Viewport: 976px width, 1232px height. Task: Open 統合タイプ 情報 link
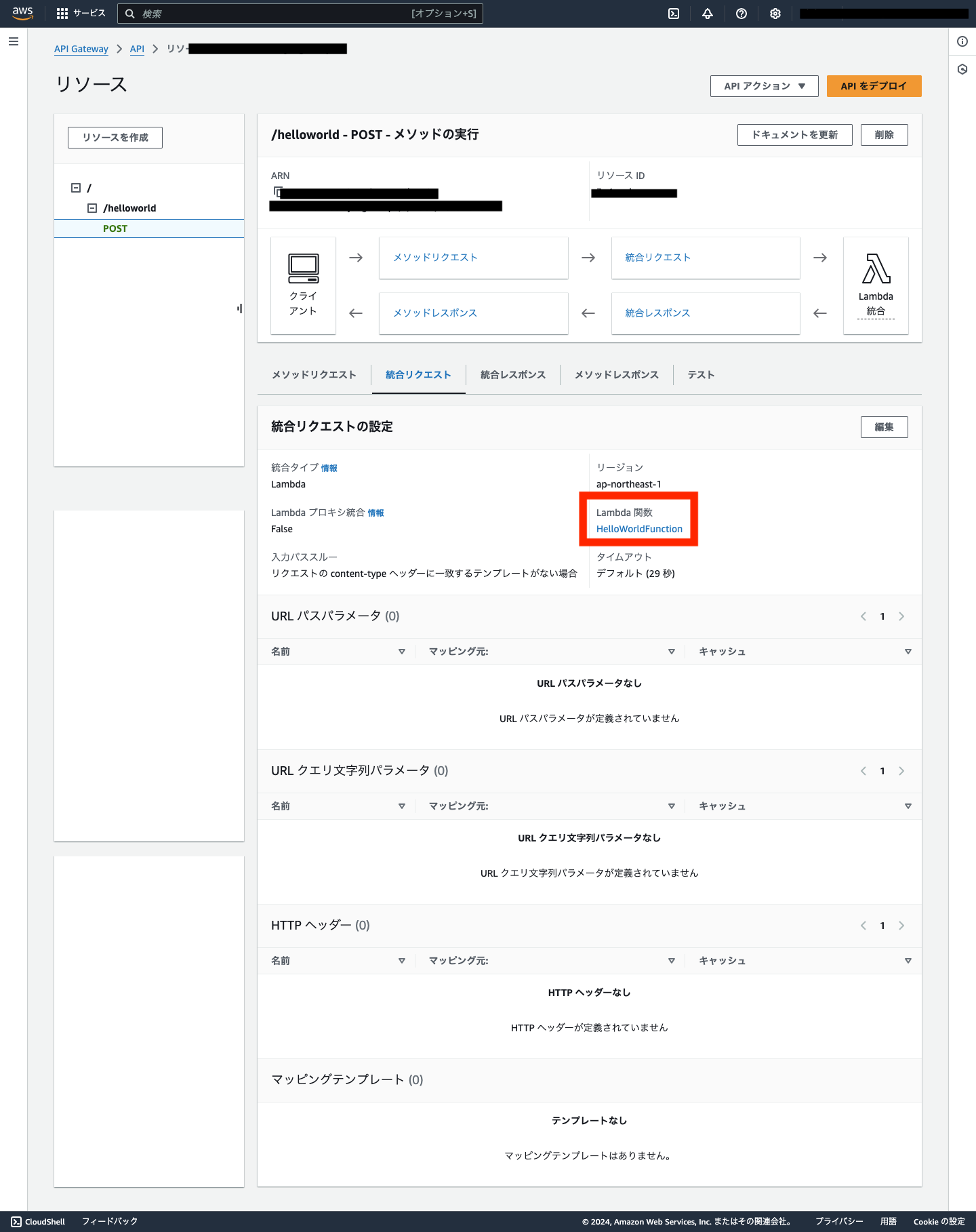[329, 469]
